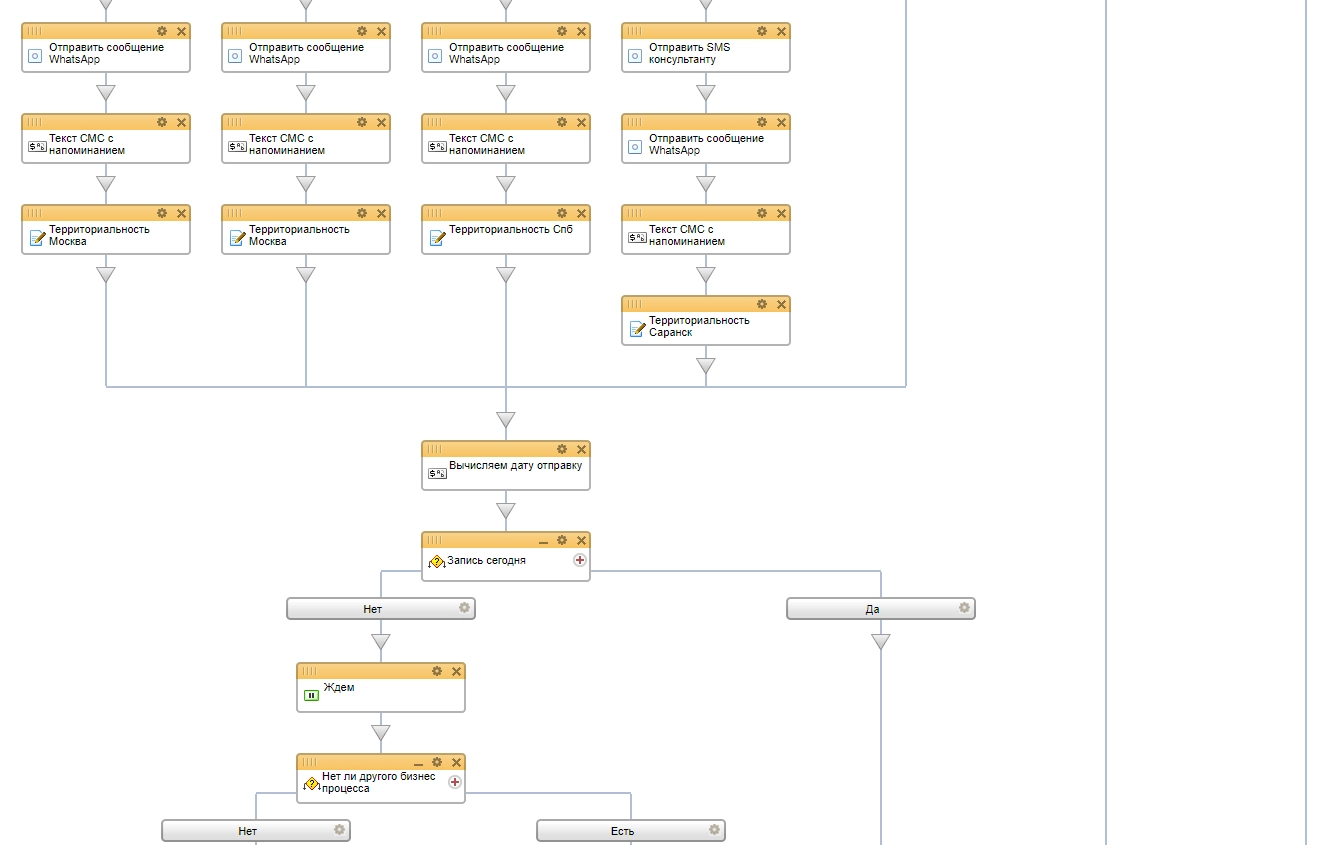Image resolution: width=1329 pixels, height=845 pixels.
Task: Open settings gear of the "Ждем" block
Action: click(437, 672)
